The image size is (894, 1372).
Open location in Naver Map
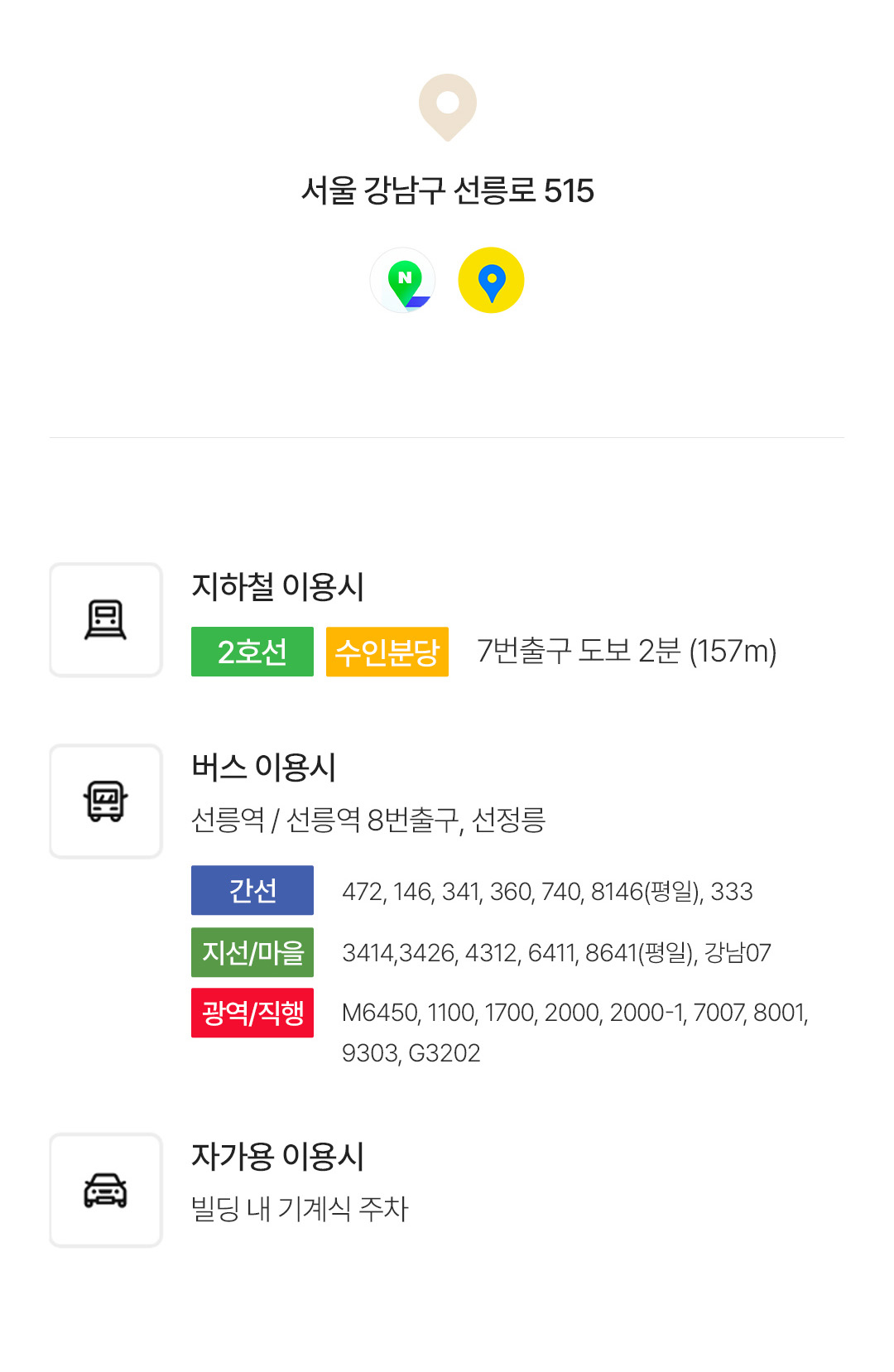403,280
